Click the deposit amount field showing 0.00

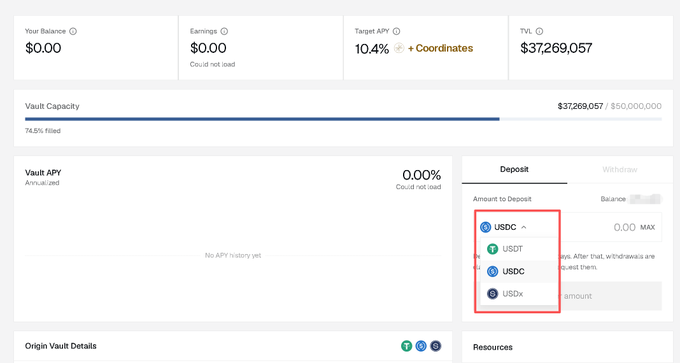pyautogui.click(x=624, y=227)
